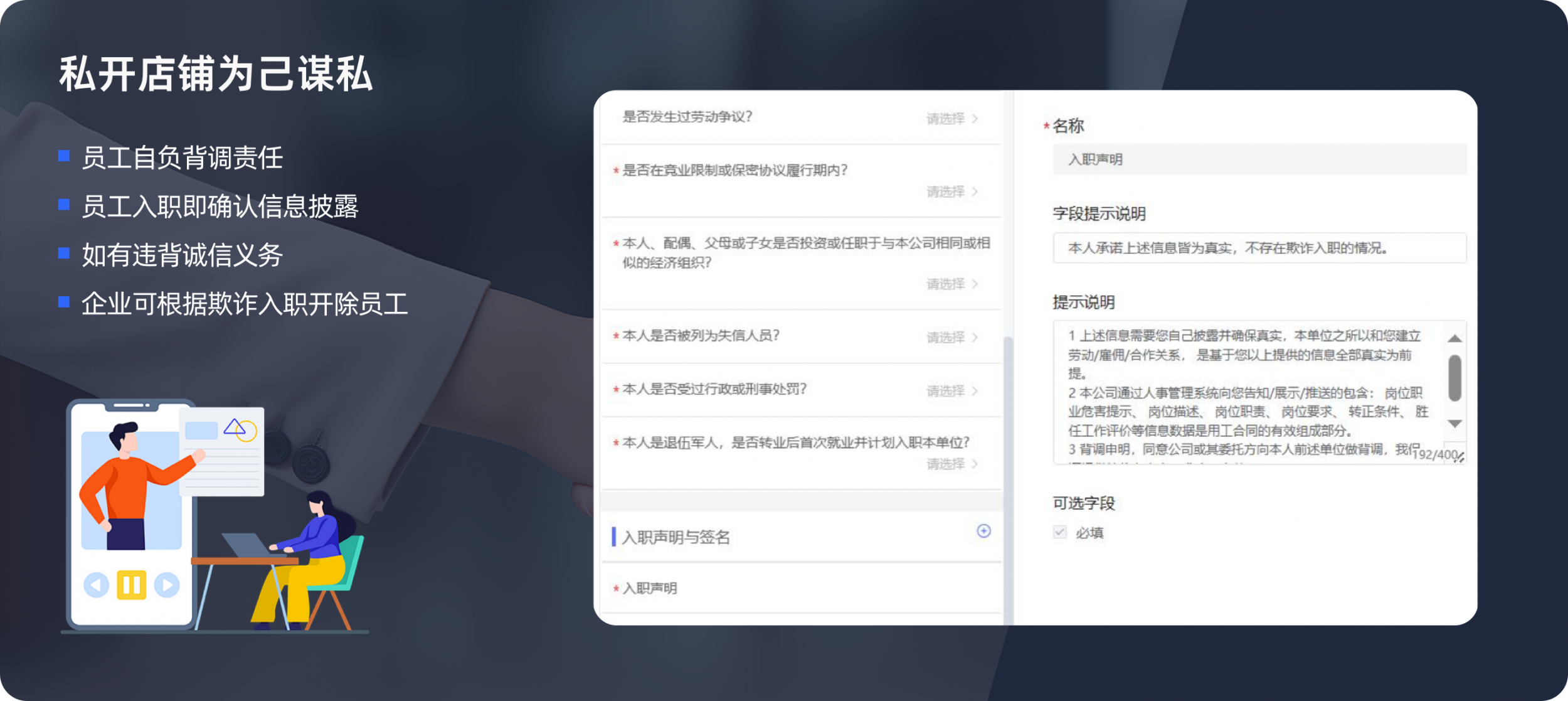Click the scroll-up arrow in 提示说明 box

coord(1455,339)
